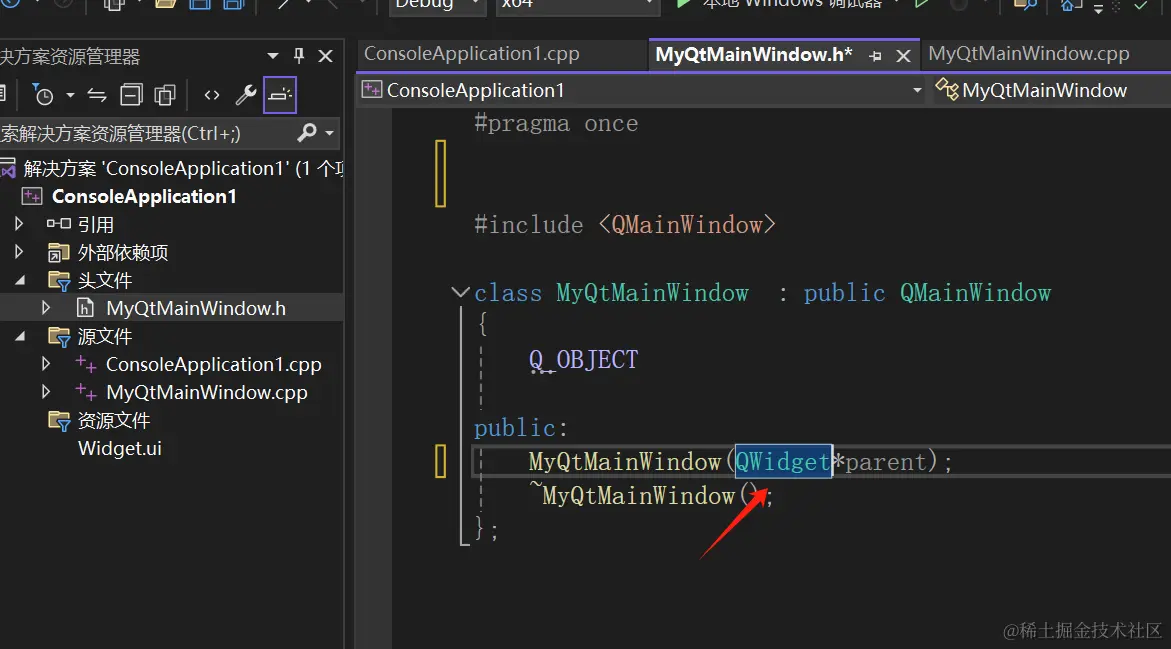Collapse all items in Solution Explorer

pos(131,95)
